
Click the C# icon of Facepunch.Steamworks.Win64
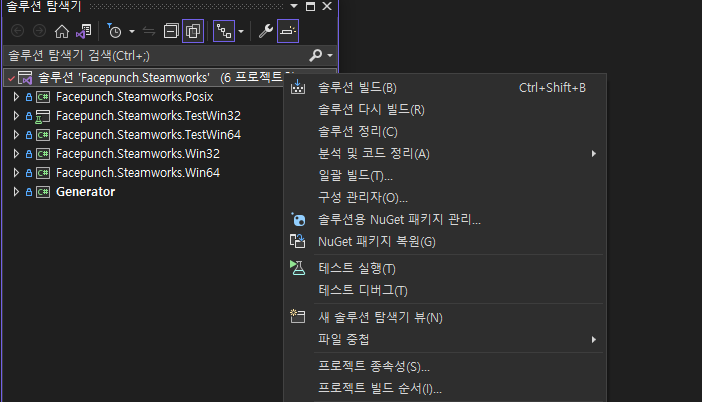click(x=43, y=173)
